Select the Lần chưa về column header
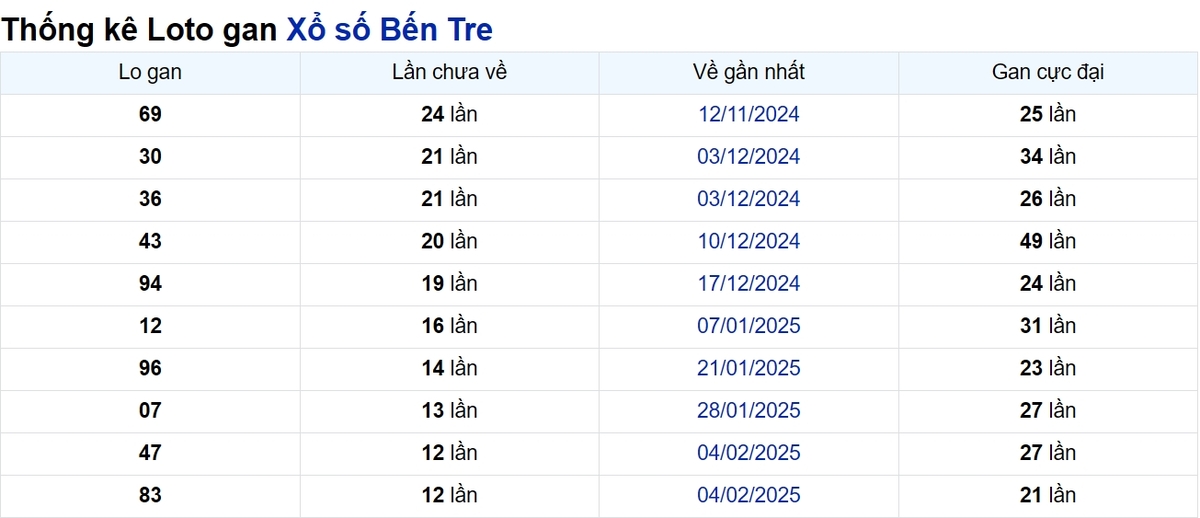Image resolution: width=1200 pixels, height=518 pixels. pos(449,72)
